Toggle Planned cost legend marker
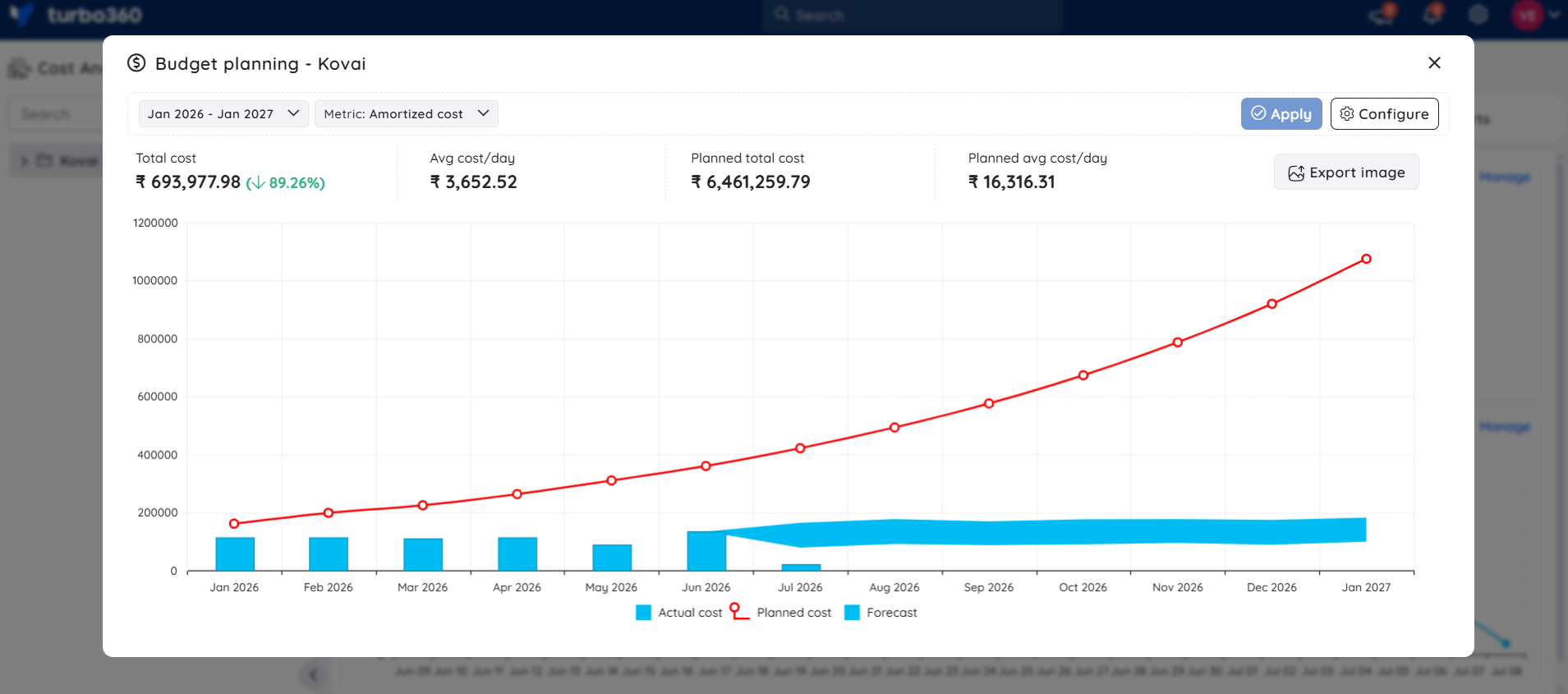1568x694 pixels. (x=739, y=612)
